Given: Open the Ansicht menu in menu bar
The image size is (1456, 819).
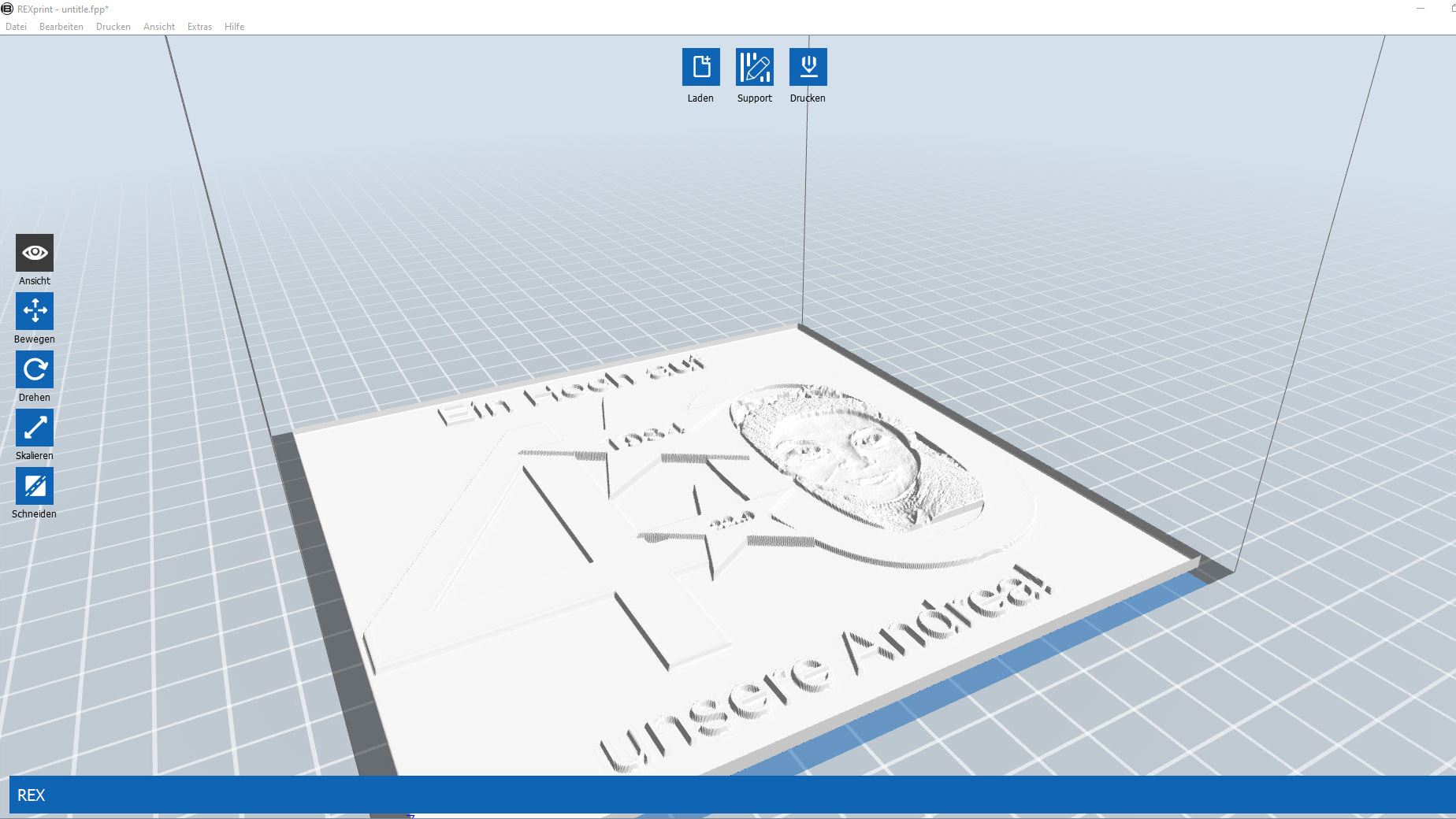Looking at the screenshot, I should (x=159, y=27).
